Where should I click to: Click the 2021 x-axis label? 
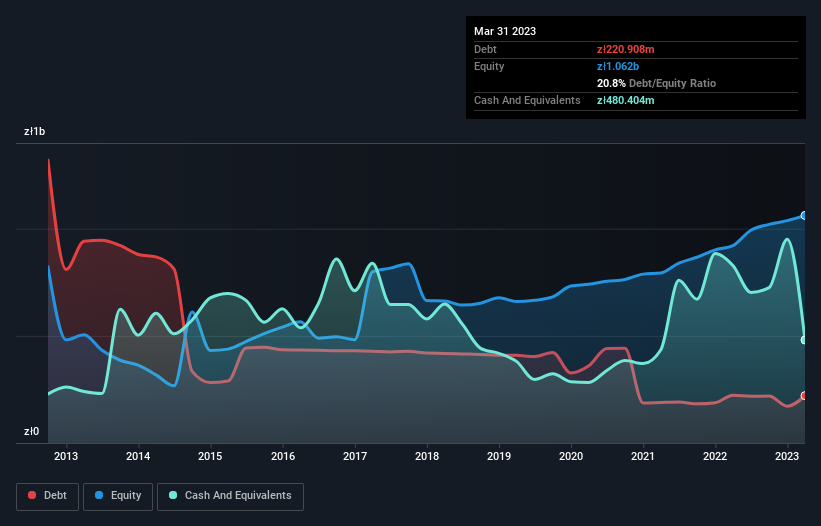point(642,456)
